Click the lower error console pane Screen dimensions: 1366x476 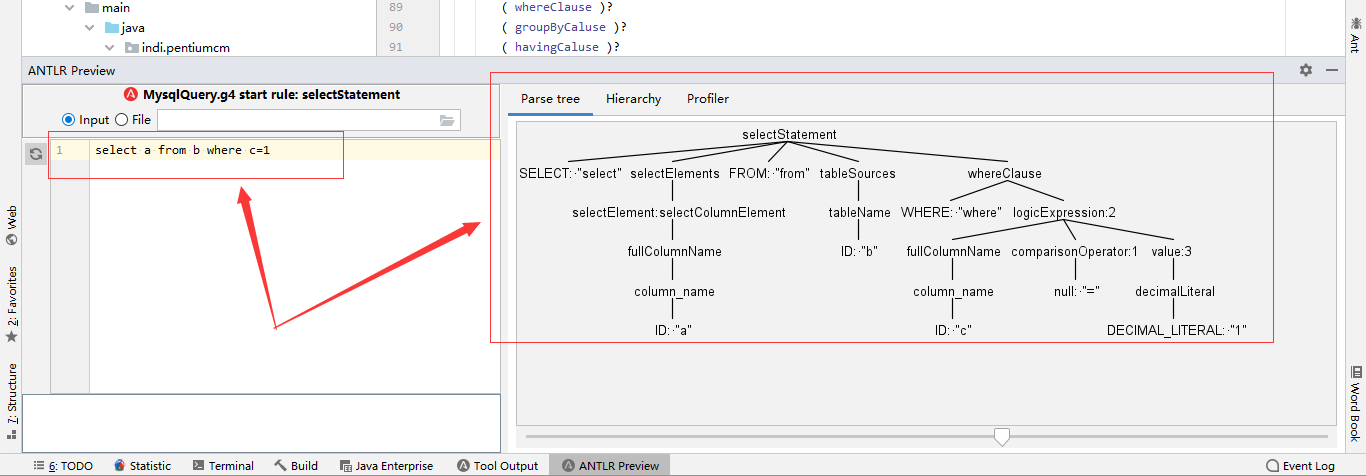click(262, 423)
